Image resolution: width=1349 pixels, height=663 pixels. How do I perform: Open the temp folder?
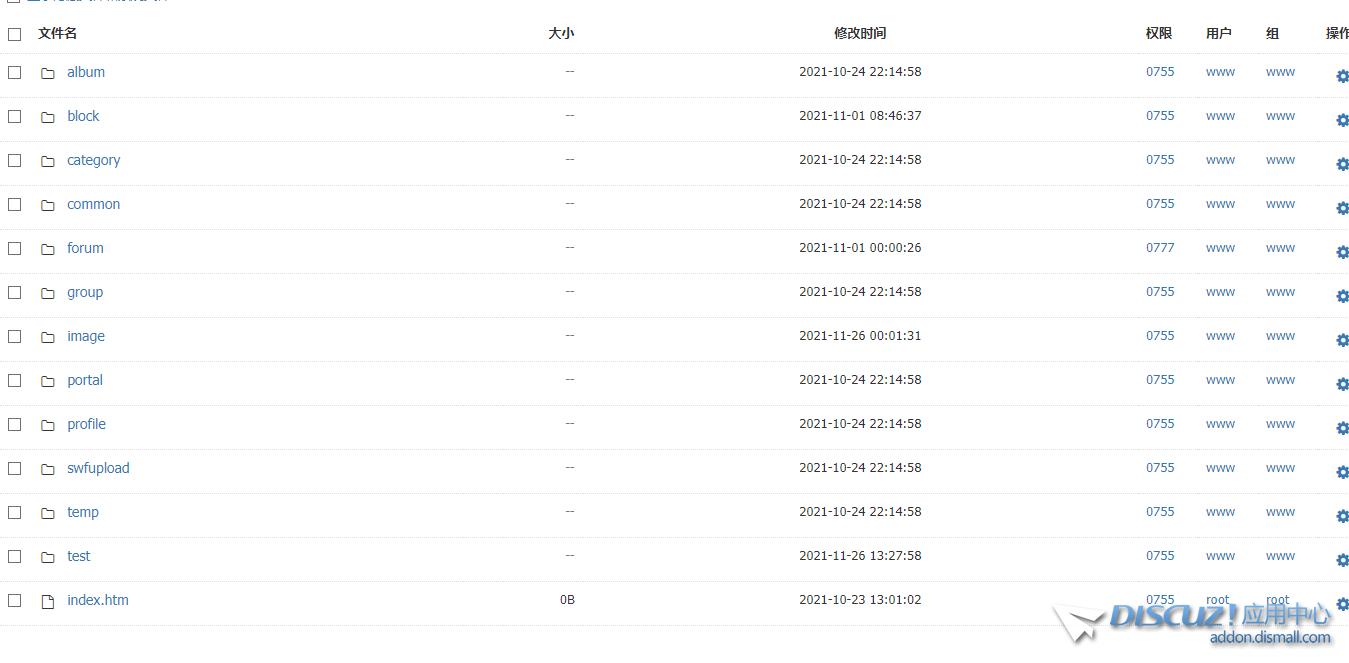click(x=83, y=512)
